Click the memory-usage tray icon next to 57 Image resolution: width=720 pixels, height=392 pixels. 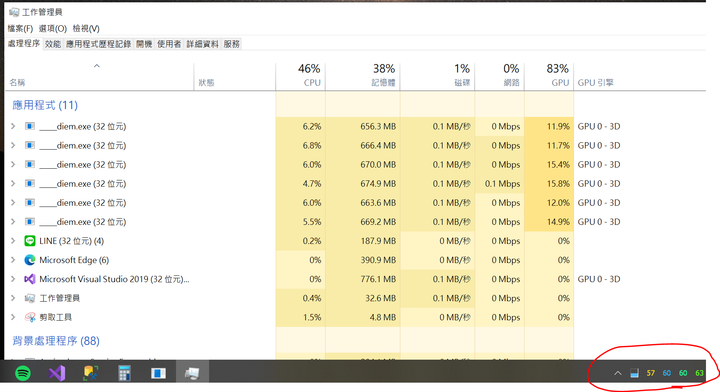[634, 373]
